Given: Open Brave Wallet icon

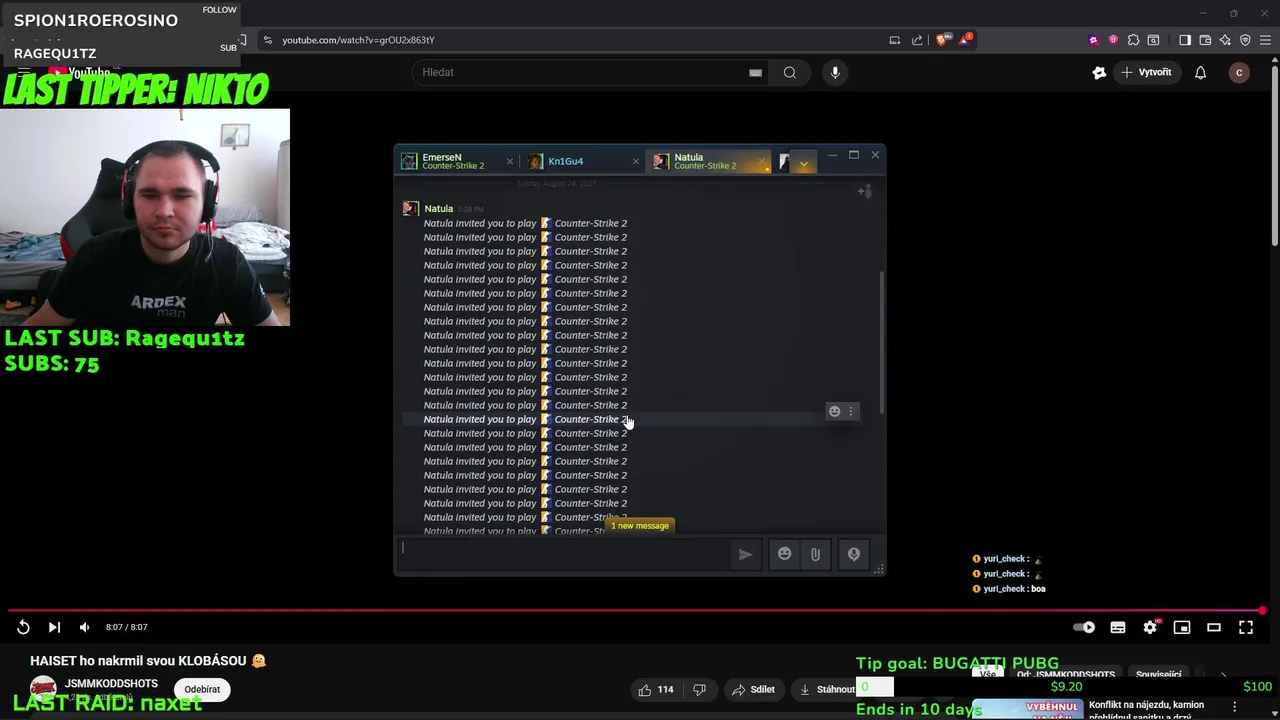Looking at the screenshot, I should (1205, 40).
